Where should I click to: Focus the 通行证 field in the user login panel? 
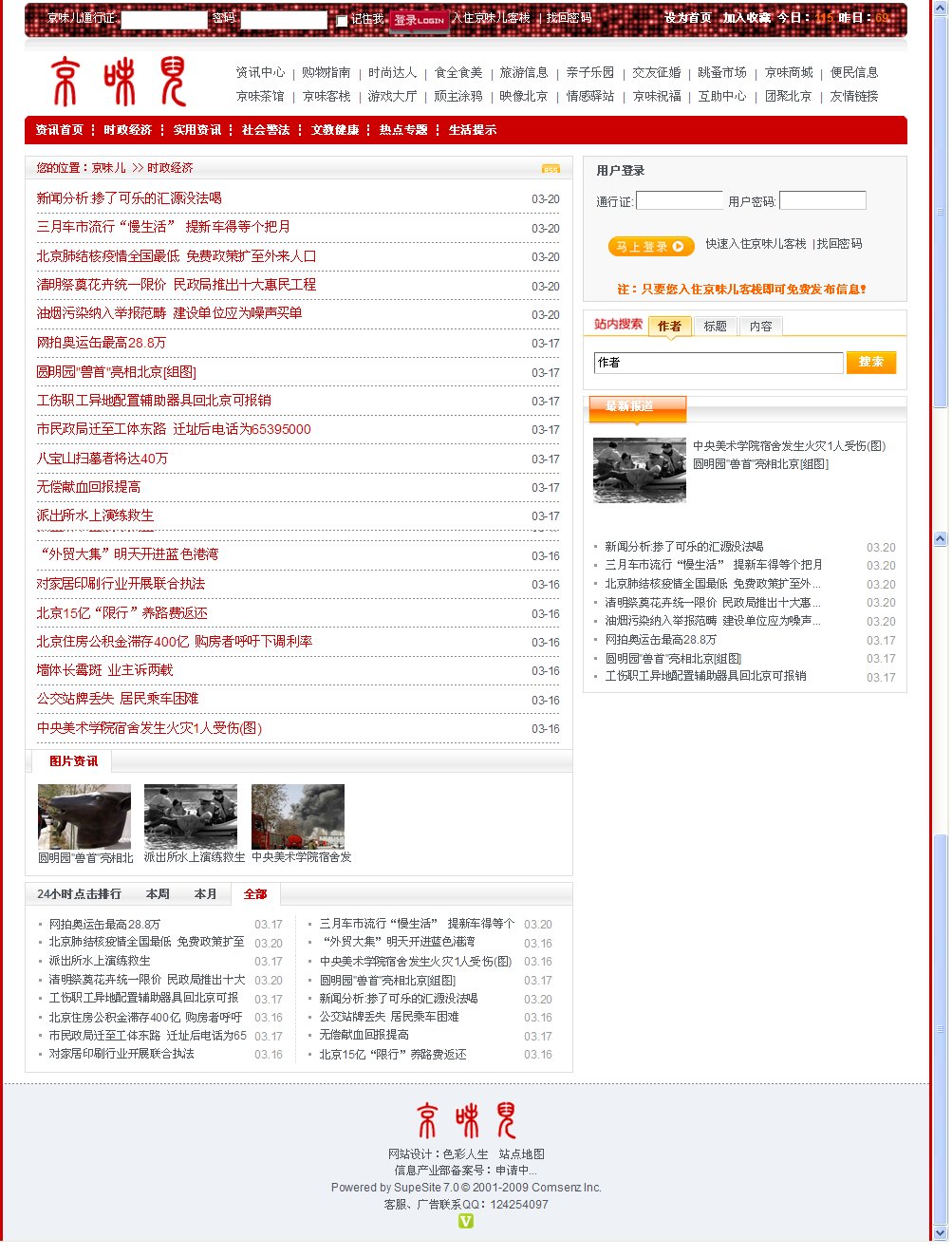[680, 200]
